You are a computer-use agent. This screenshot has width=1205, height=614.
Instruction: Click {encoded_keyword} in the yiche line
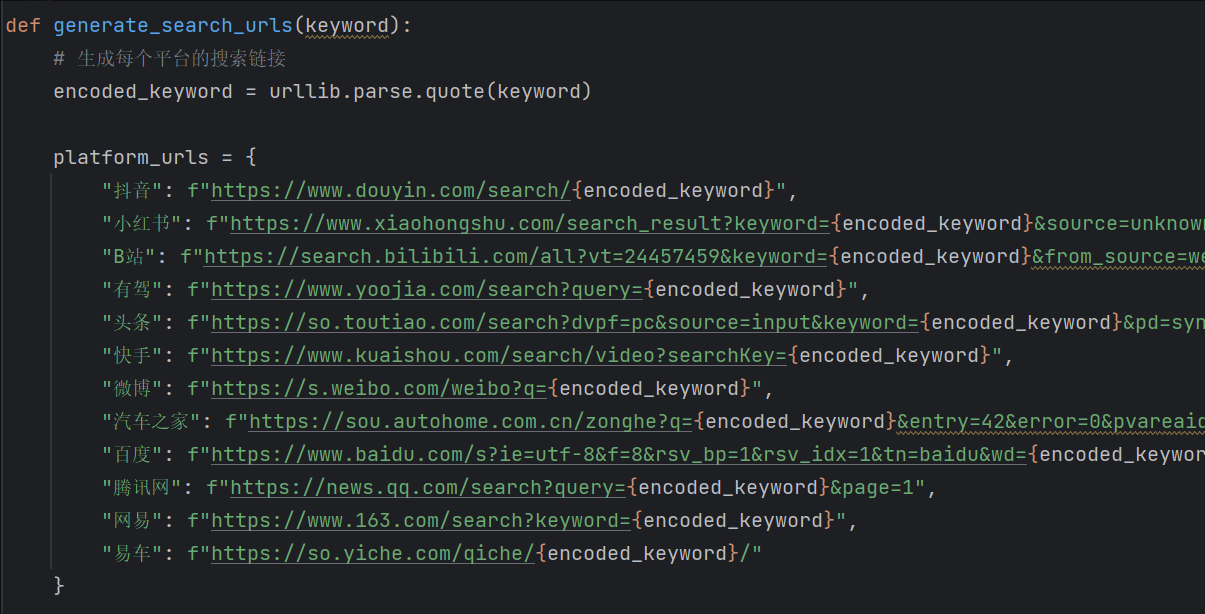point(637,554)
